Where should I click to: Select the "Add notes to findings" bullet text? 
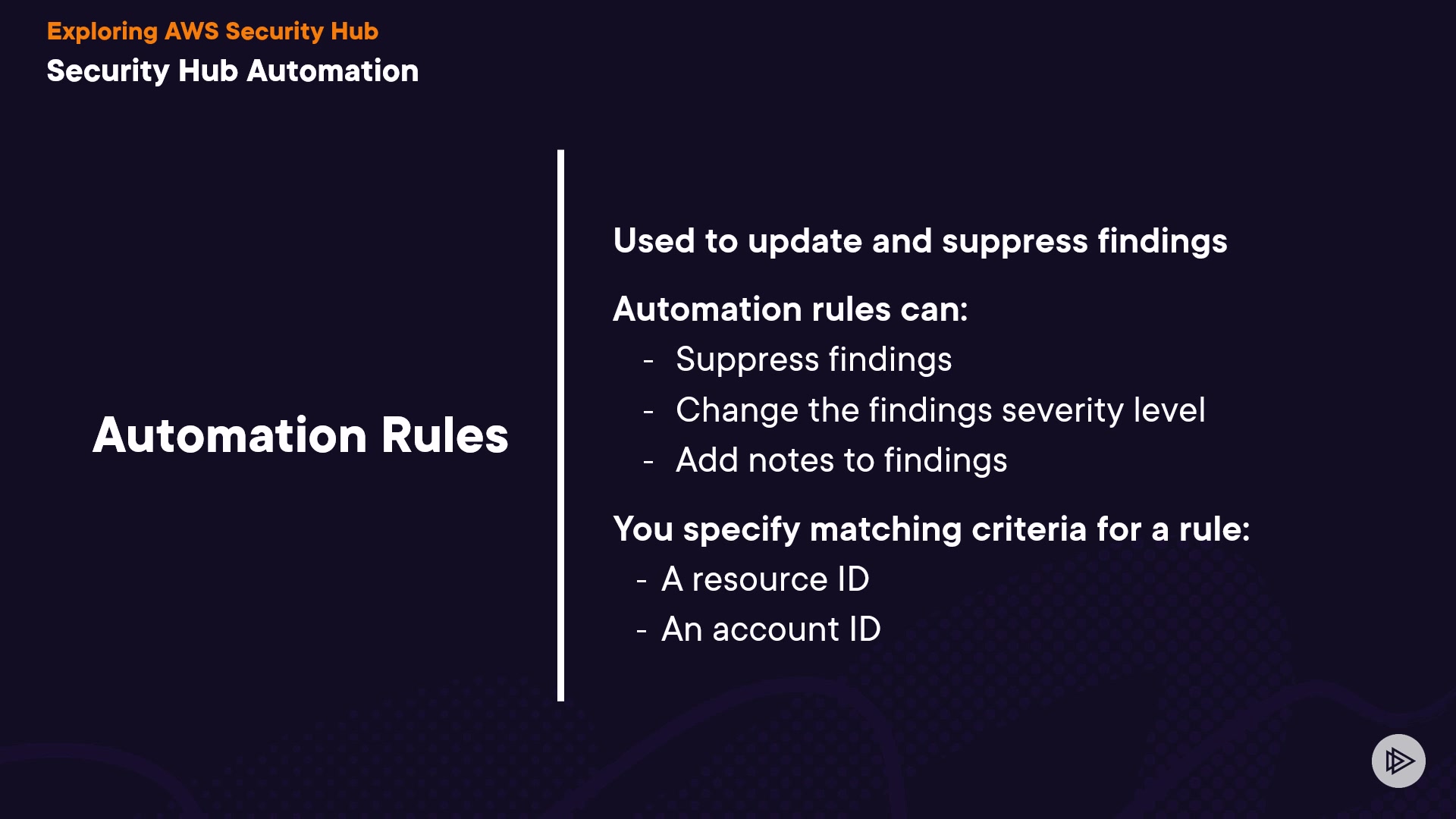tap(841, 460)
